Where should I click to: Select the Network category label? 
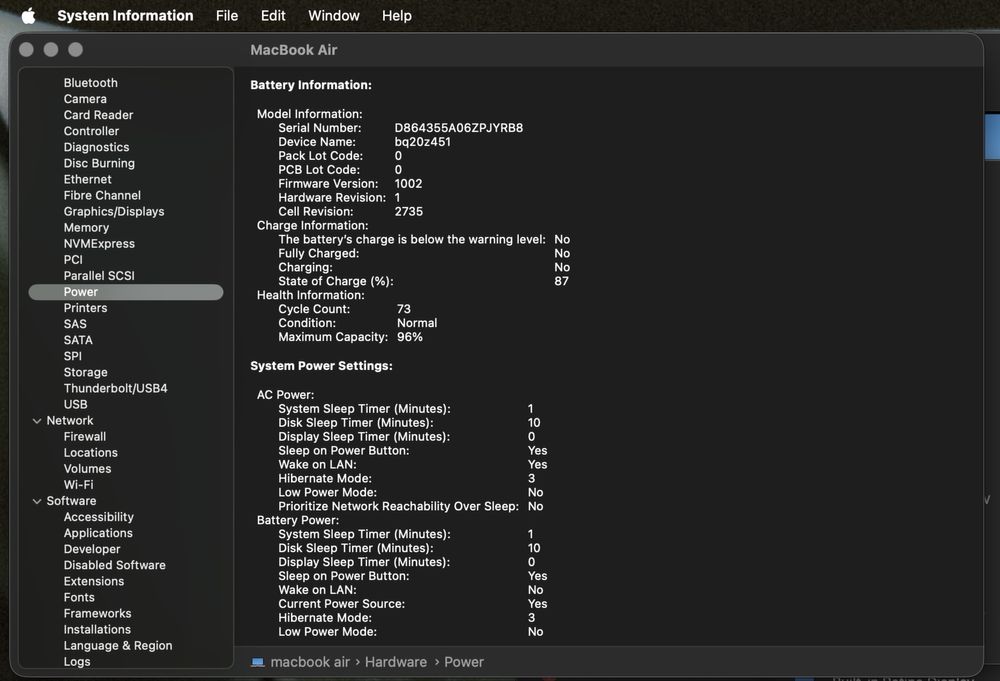point(70,420)
